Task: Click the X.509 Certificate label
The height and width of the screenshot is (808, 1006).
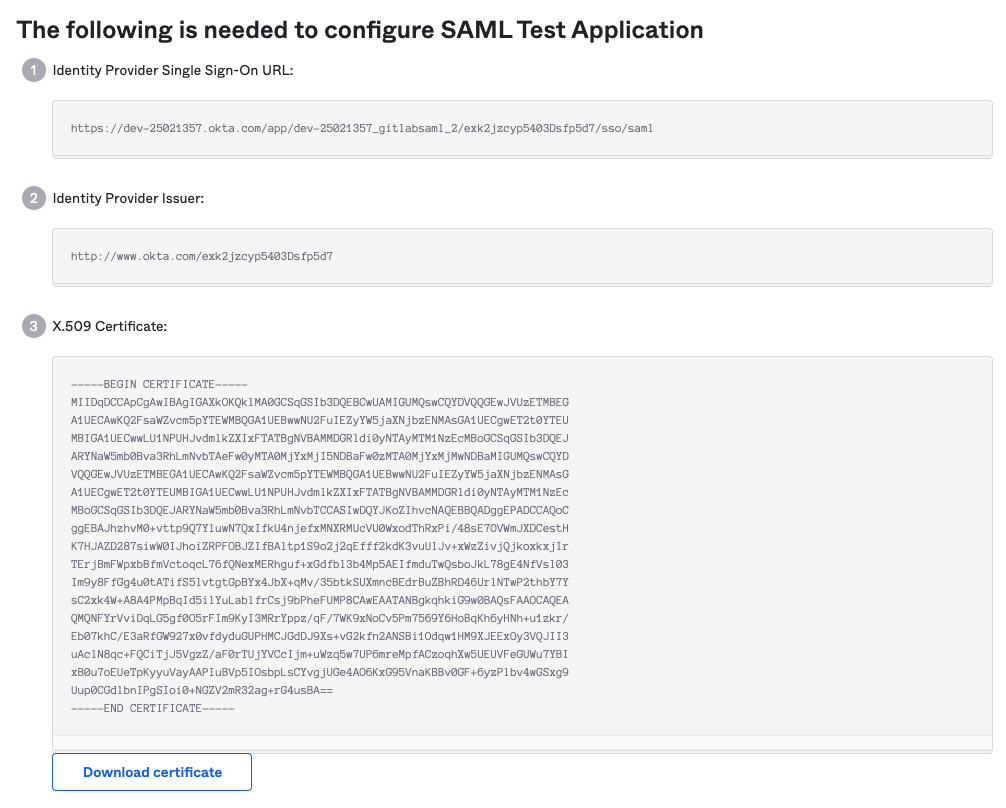Action: [x=110, y=326]
